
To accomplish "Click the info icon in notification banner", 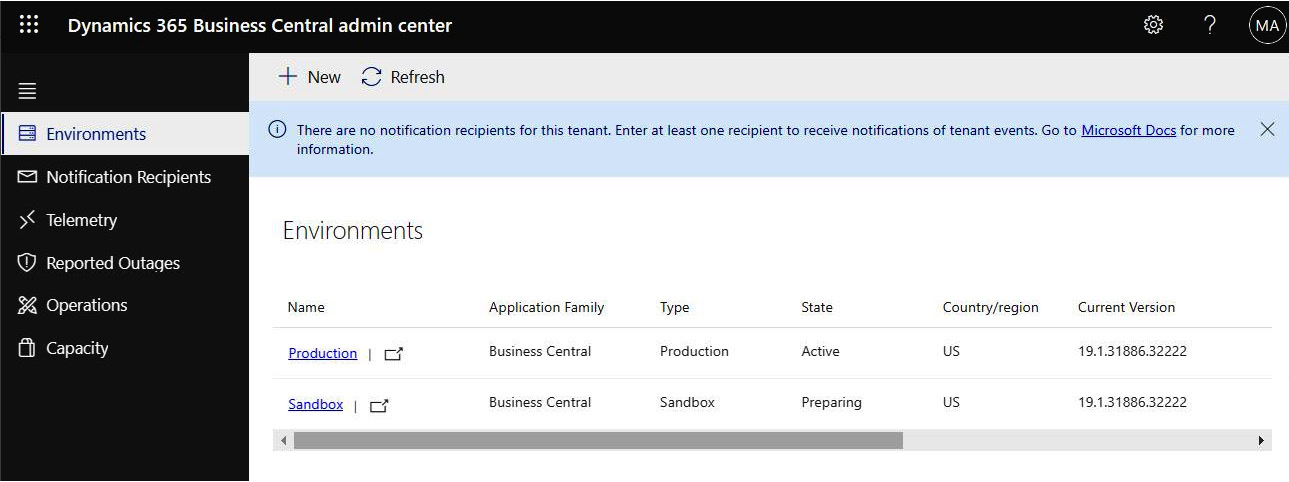I will (x=278, y=130).
